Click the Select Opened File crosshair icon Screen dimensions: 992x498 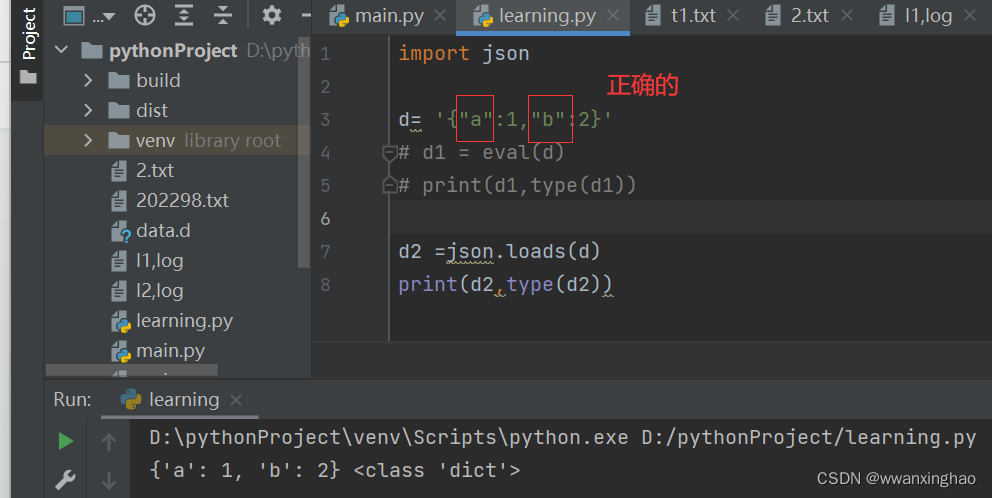tap(145, 15)
